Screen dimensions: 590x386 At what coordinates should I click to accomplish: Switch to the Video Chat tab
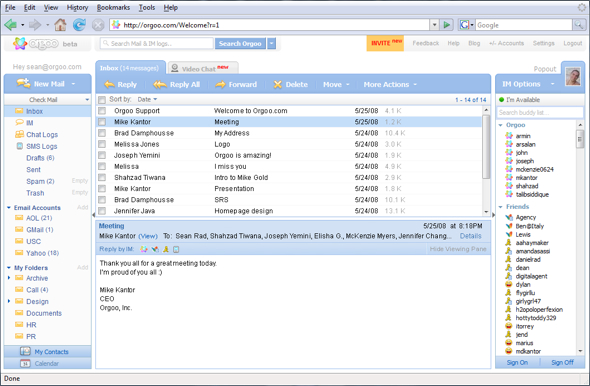[x=203, y=68]
